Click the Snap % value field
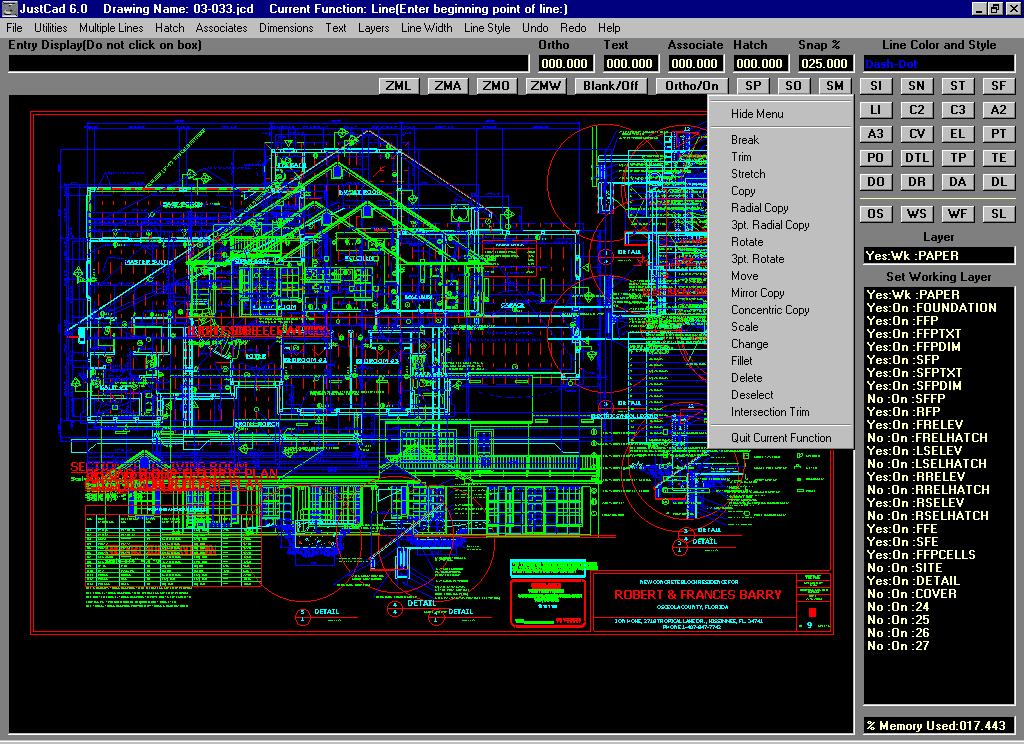The width and height of the screenshot is (1024, 744). (825, 63)
